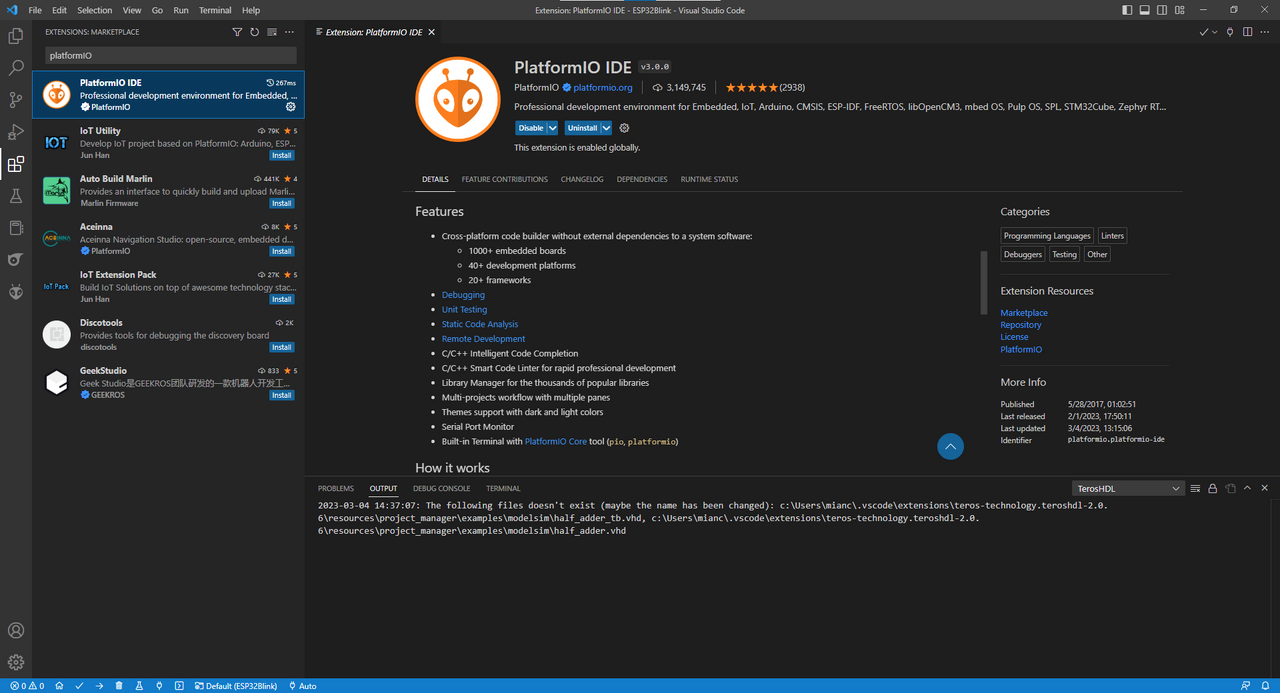Viewport: 1280px width, 693px height.
Task: Toggle the secondary side bar layout
Action: (x=1162, y=10)
